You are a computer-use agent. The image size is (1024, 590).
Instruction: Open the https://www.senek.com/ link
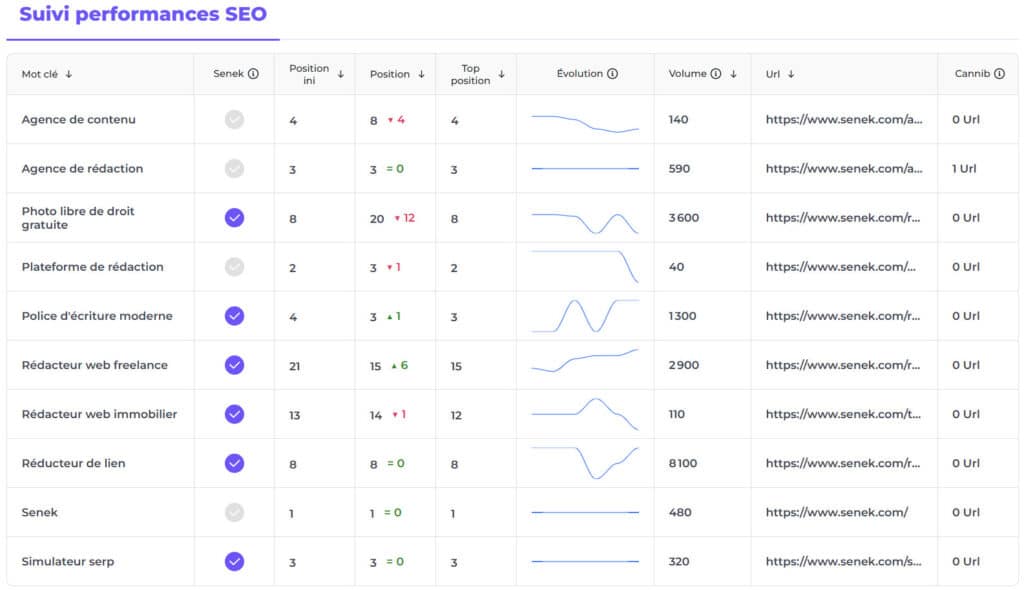coord(837,512)
